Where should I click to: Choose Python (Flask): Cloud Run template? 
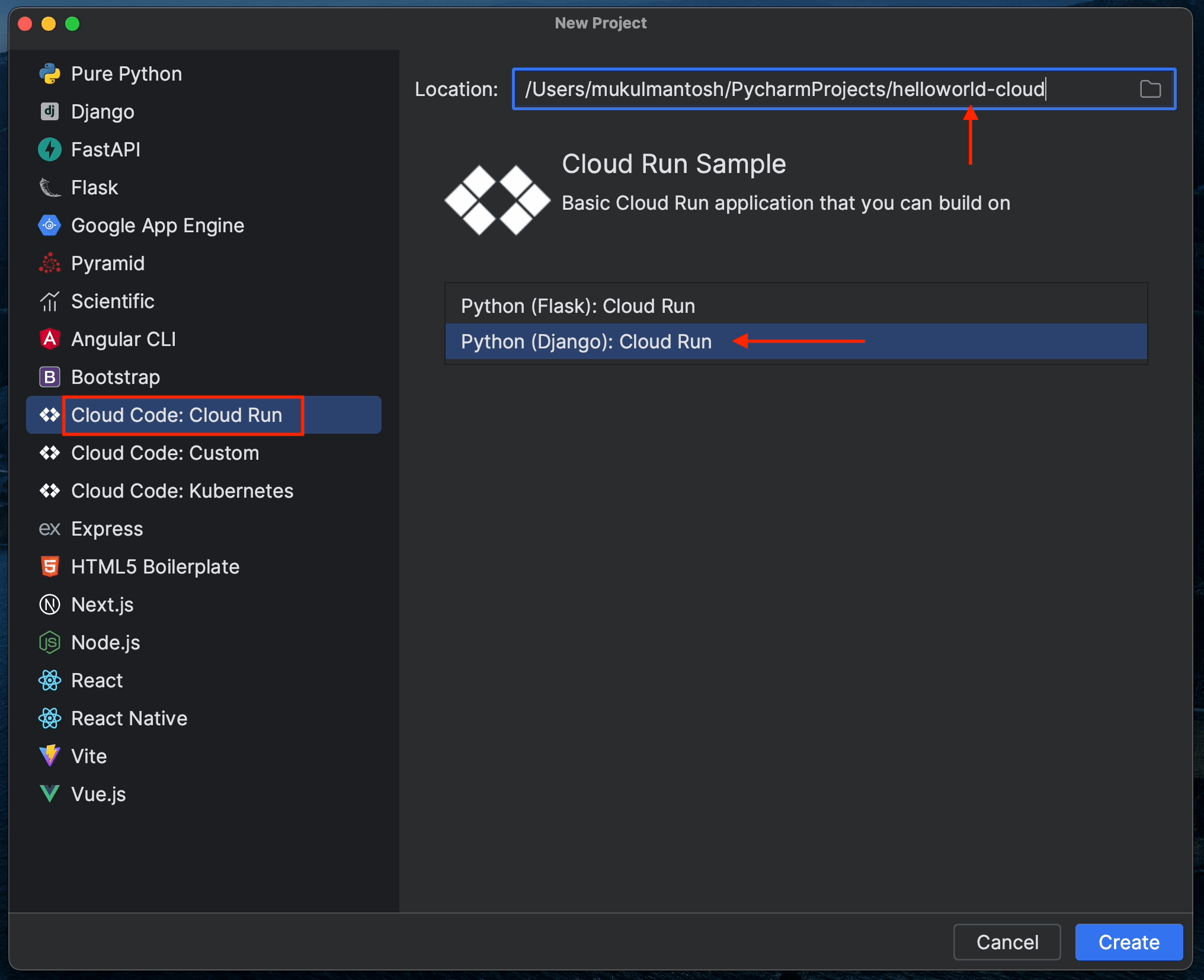[578, 306]
